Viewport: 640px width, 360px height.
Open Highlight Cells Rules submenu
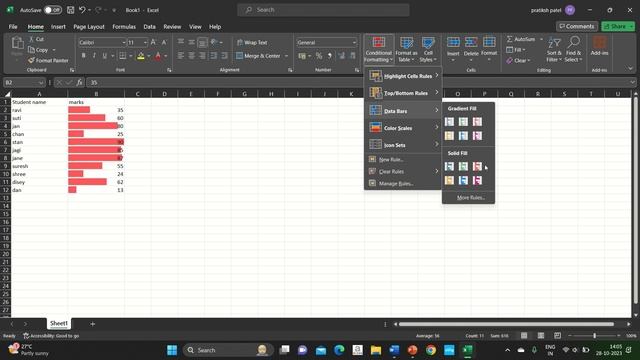point(403,76)
